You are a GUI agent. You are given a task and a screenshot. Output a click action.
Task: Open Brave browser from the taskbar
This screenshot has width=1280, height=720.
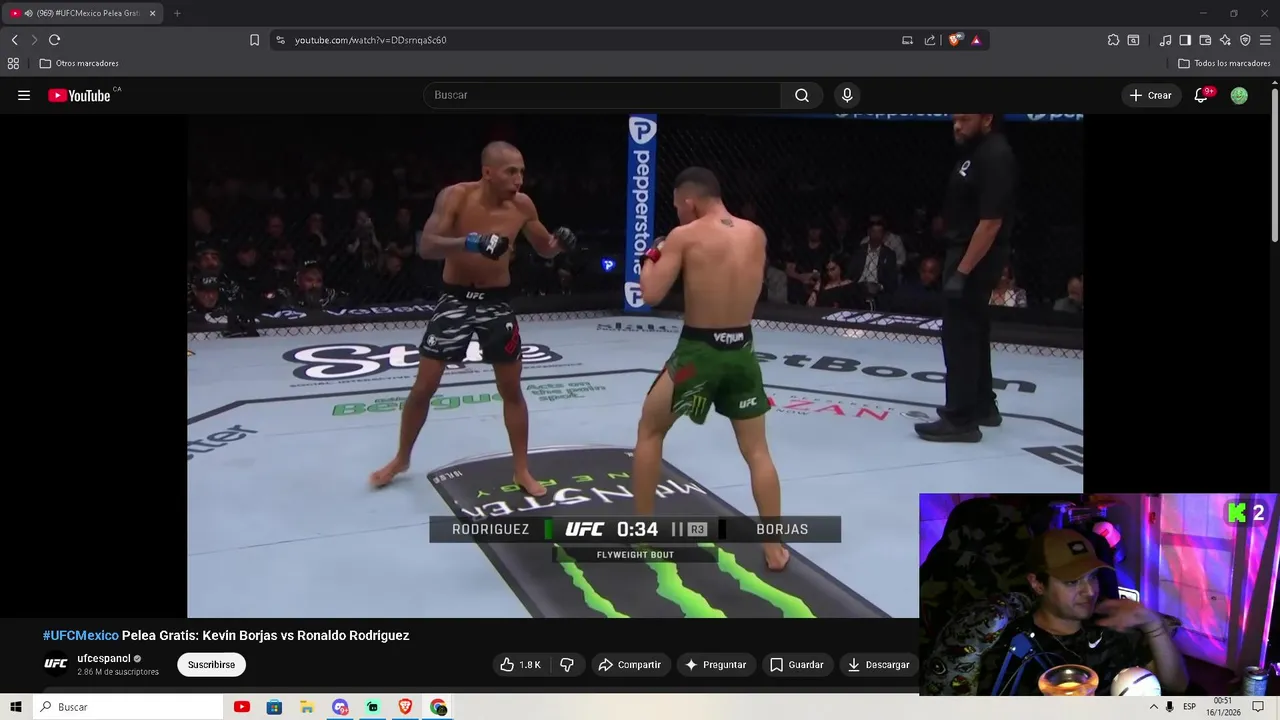click(405, 707)
